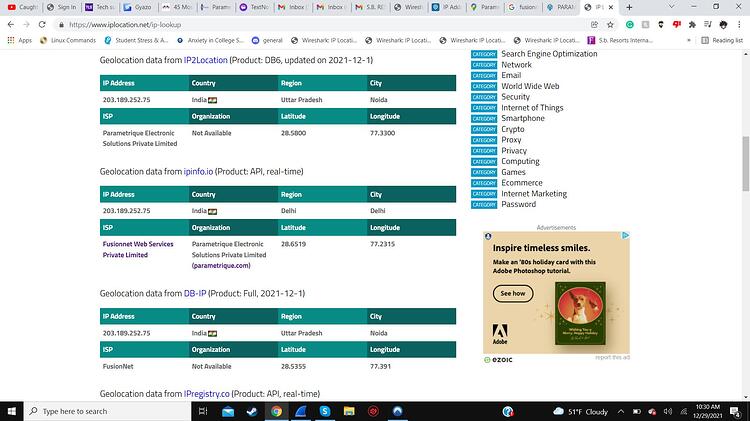Open the IPregistry.co link
Screen dimensions: 750x421
(x=207, y=394)
